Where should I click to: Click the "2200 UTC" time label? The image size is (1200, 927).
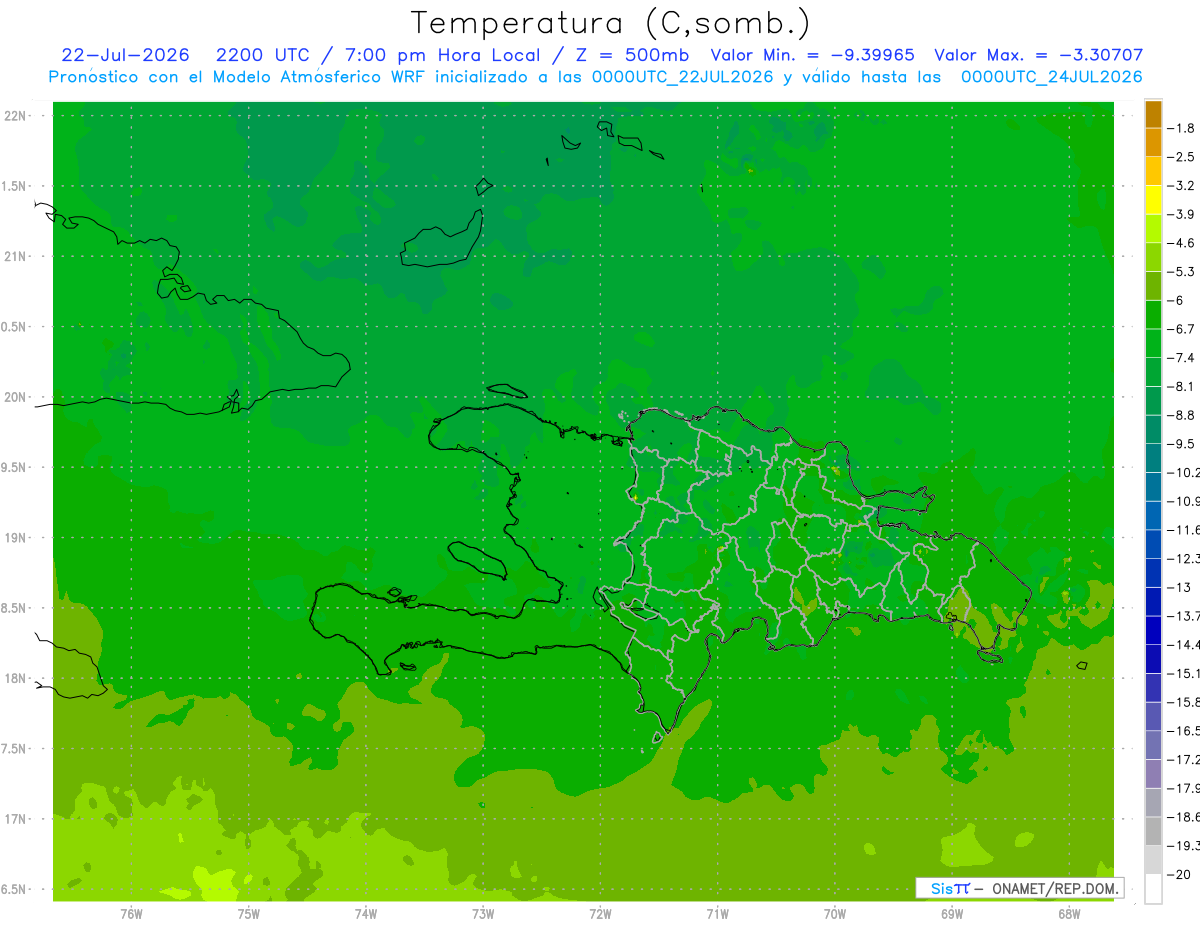pyautogui.click(x=262, y=55)
